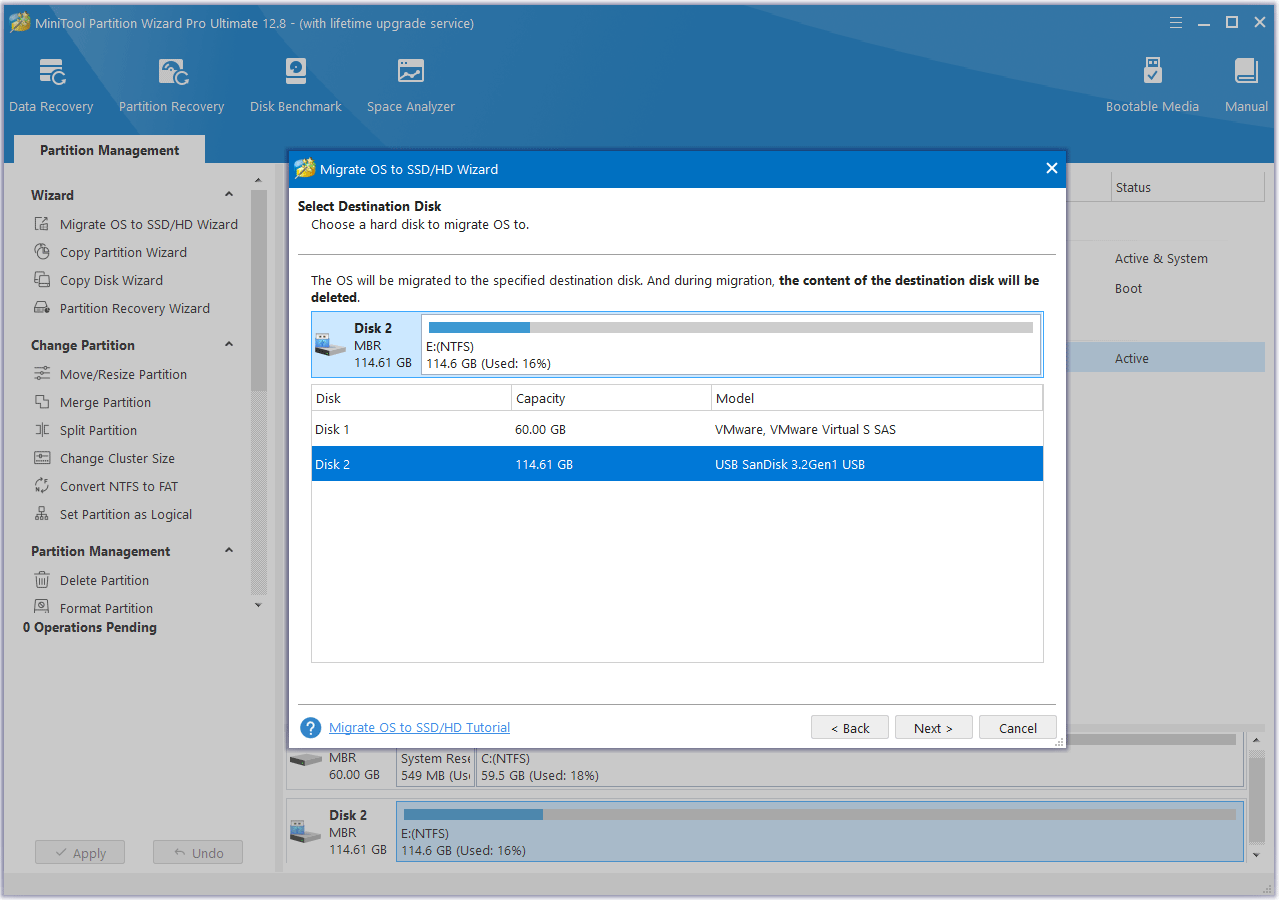Sort disk list by Capacity column
Screen dimensions: 1280x900
tap(610, 398)
